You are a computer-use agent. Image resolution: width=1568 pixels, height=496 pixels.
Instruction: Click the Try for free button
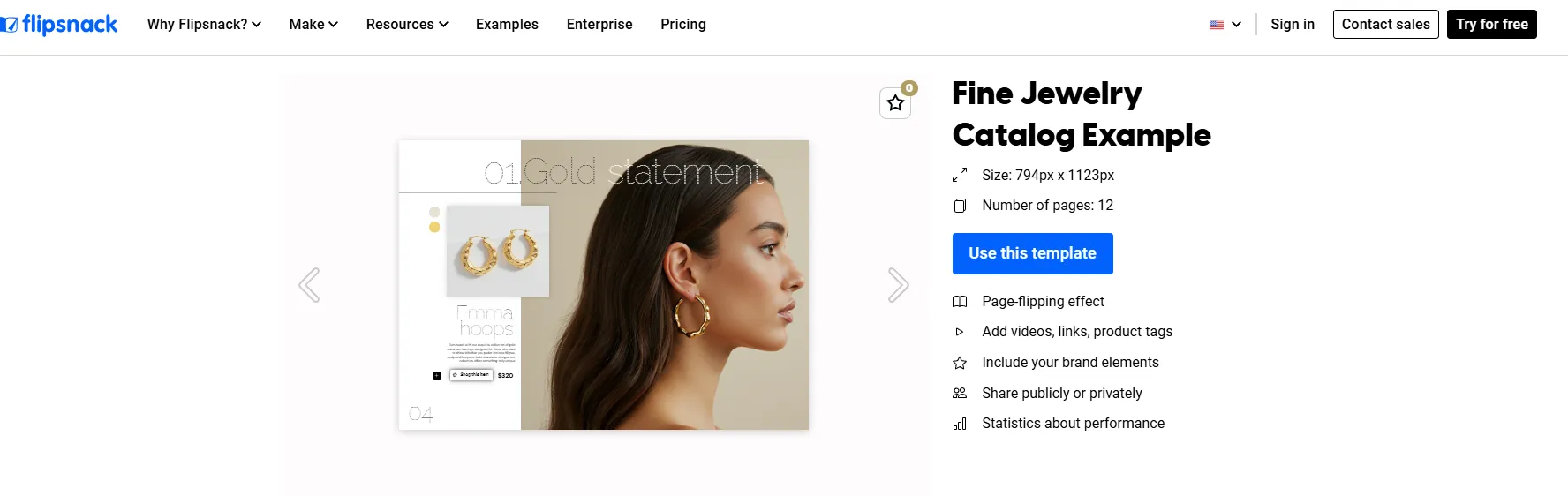click(x=1492, y=25)
